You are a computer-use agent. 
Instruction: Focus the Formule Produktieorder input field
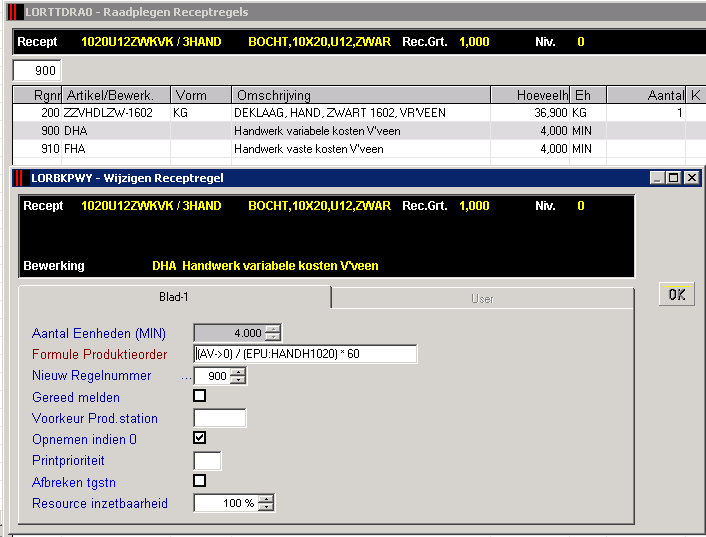[x=305, y=354]
